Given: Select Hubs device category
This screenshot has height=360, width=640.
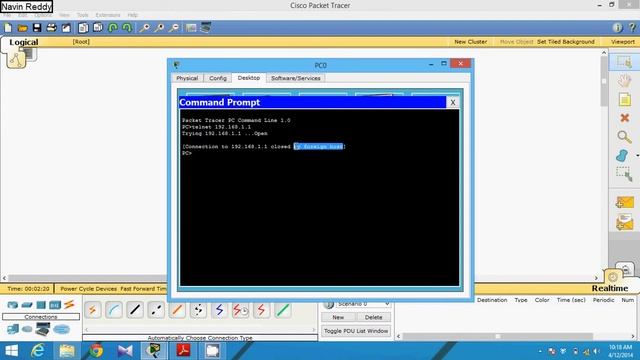Looking at the screenshot, I should (x=41, y=305).
